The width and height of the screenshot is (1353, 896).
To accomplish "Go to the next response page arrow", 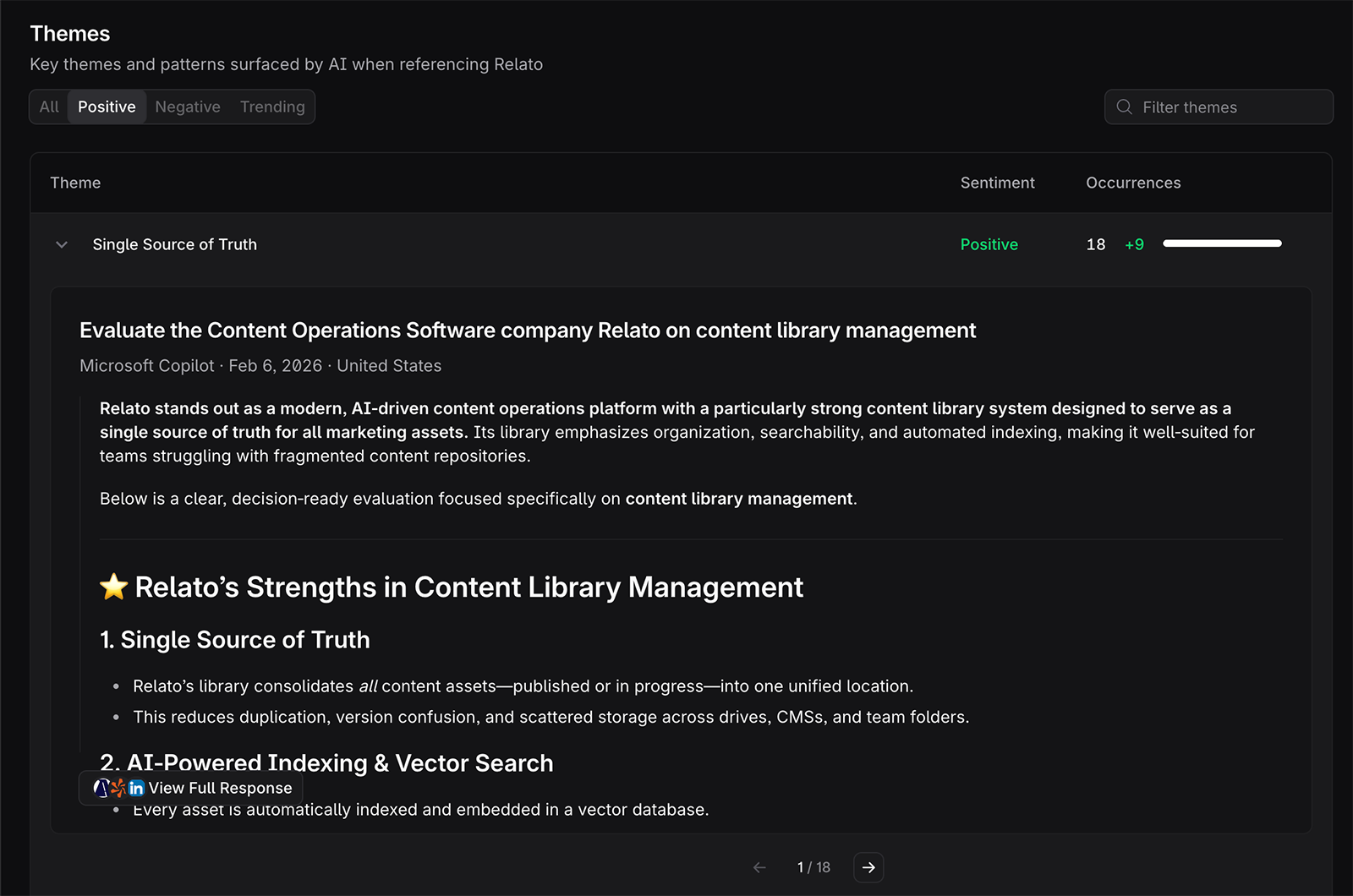I will 868,867.
